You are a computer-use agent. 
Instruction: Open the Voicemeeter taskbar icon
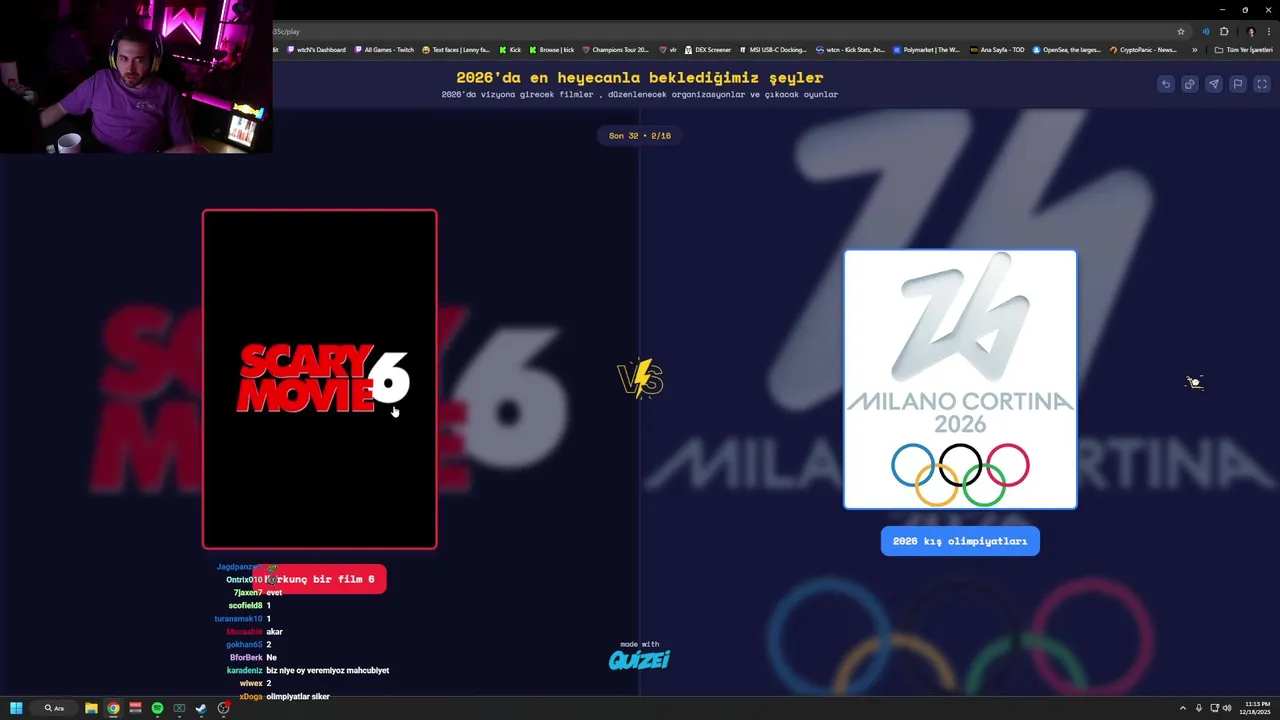click(x=135, y=708)
